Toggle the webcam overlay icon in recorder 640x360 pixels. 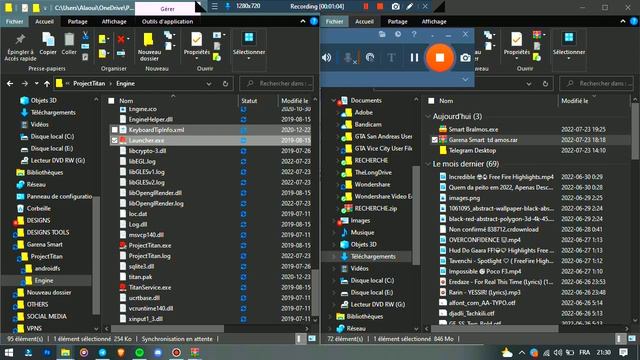[x=370, y=58]
